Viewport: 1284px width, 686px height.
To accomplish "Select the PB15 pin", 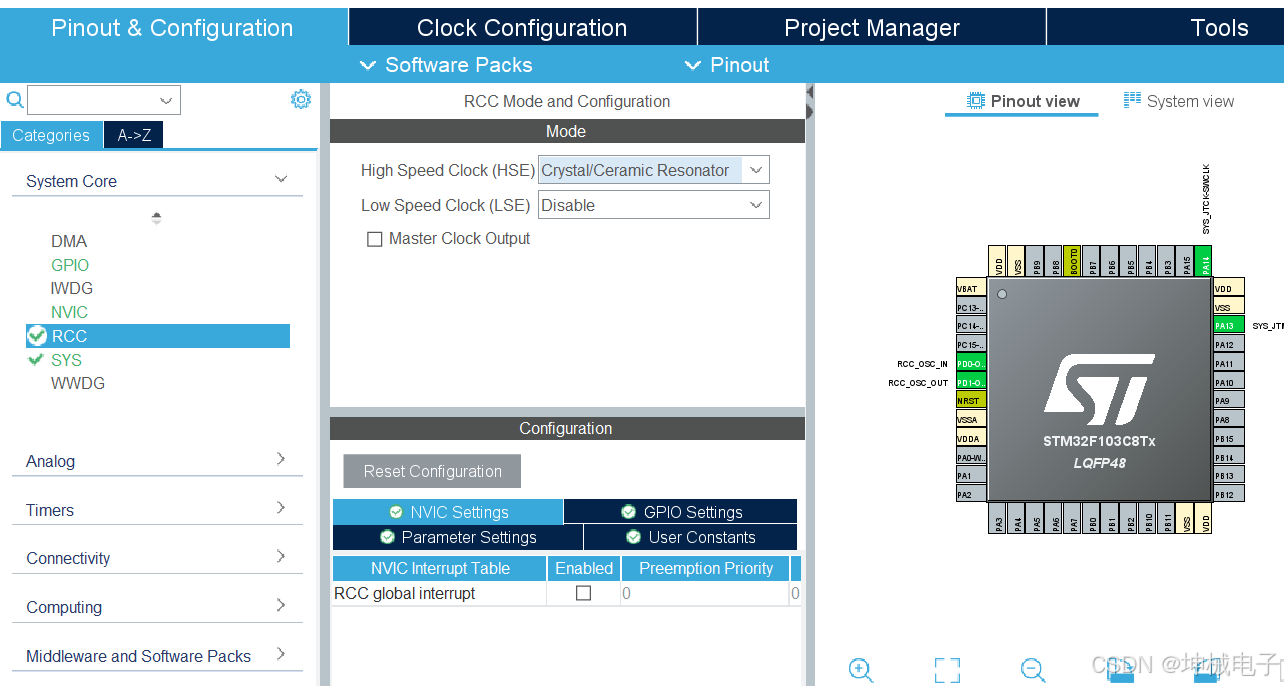I will coord(1229,438).
